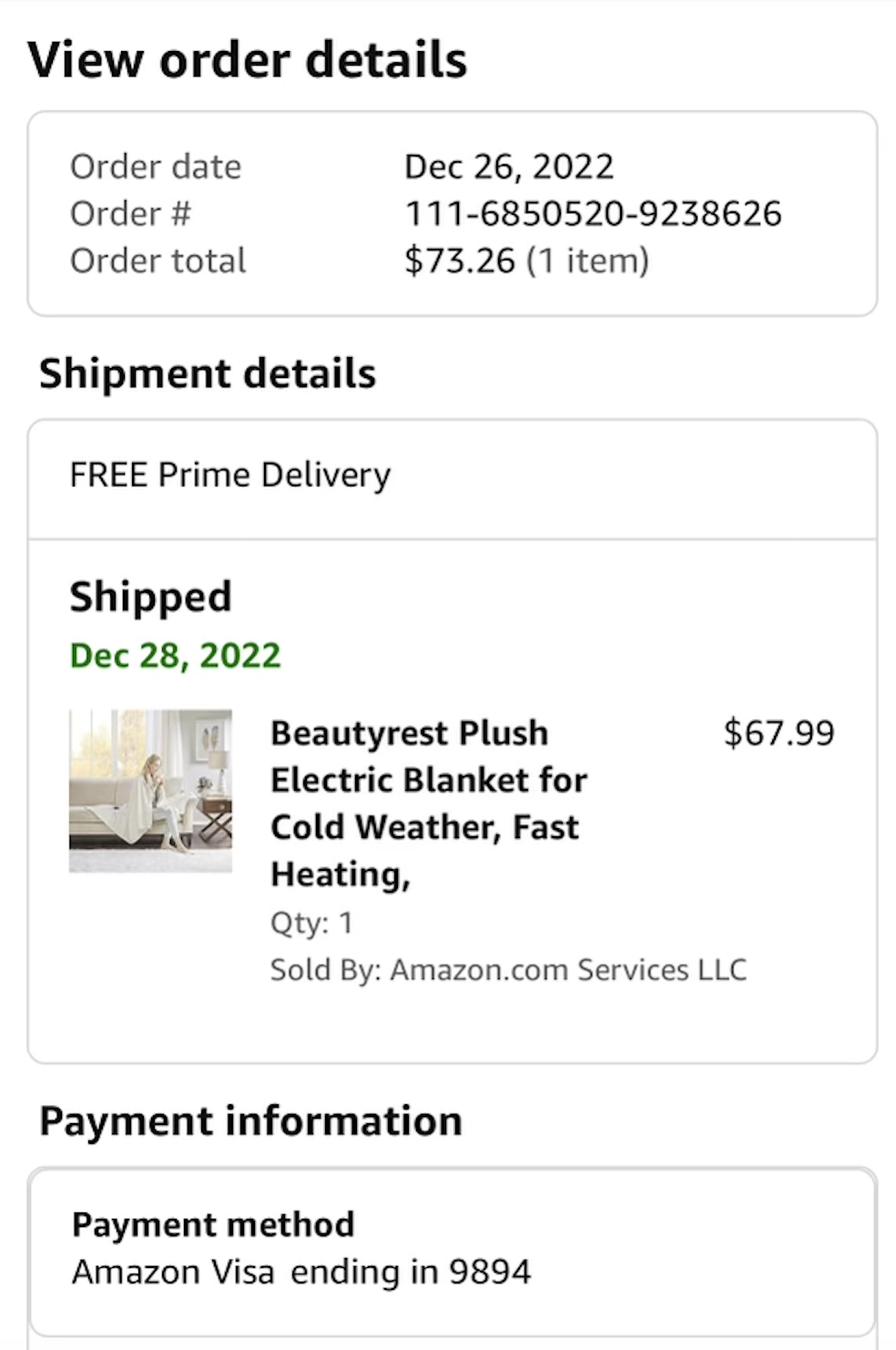This screenshot has height=1350, width=896.
Task: Select the order number 111-6850520-9238626
Action: (593, 213)
